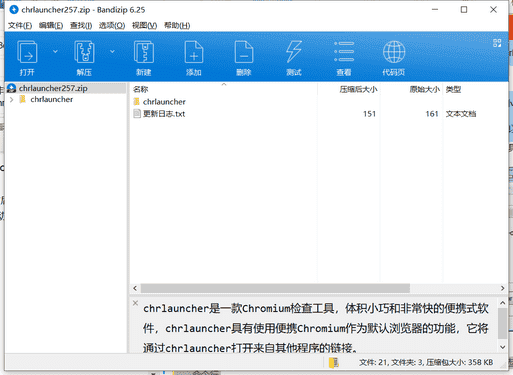
Task: Click the archive icon in status bar
Action: pyautogui.click(x=333, y=362)
